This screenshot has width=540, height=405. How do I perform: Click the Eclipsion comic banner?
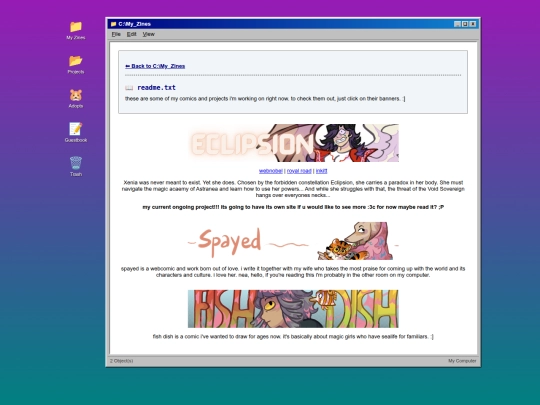tap(293, 143)
